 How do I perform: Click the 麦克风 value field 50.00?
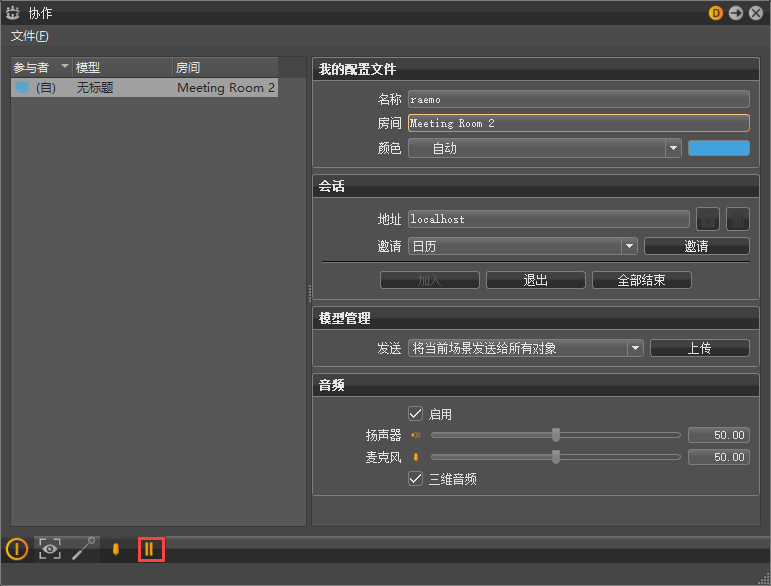coord(719,457)
